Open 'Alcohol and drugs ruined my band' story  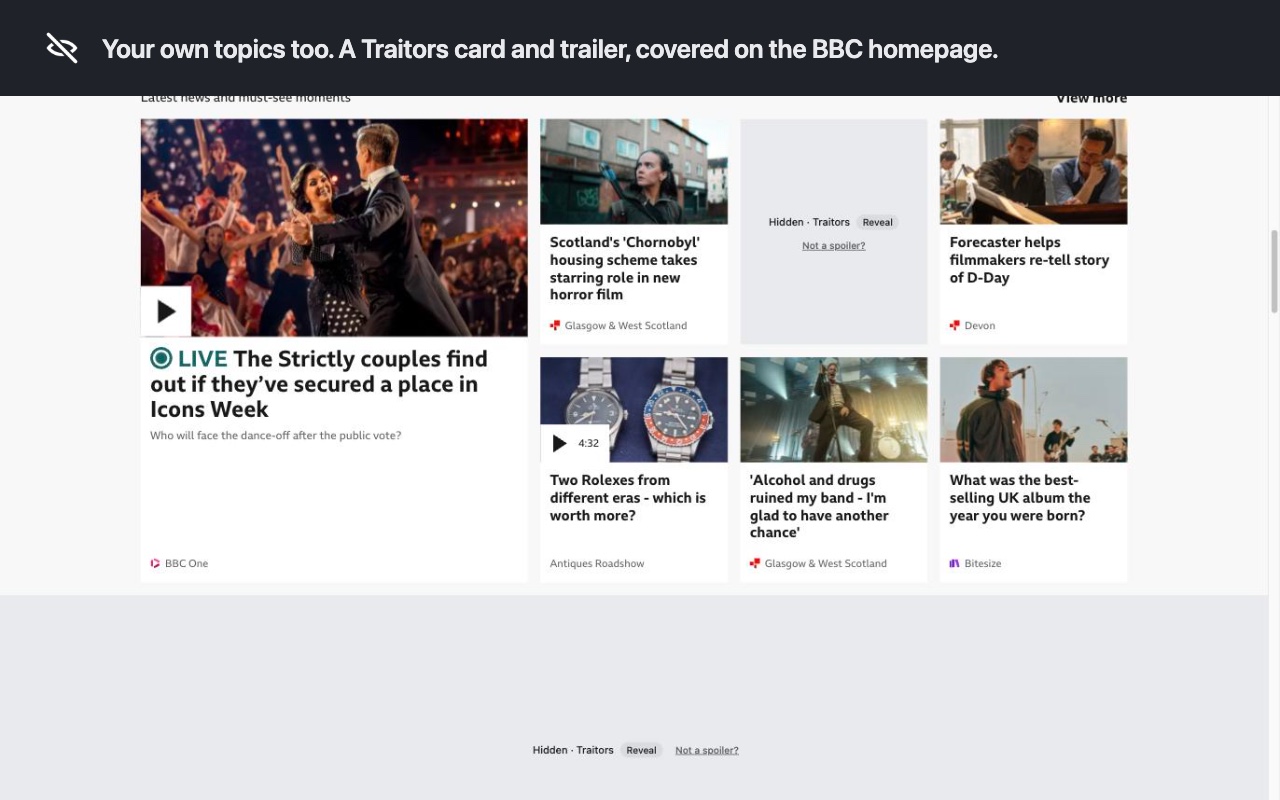tap(819, 506)
